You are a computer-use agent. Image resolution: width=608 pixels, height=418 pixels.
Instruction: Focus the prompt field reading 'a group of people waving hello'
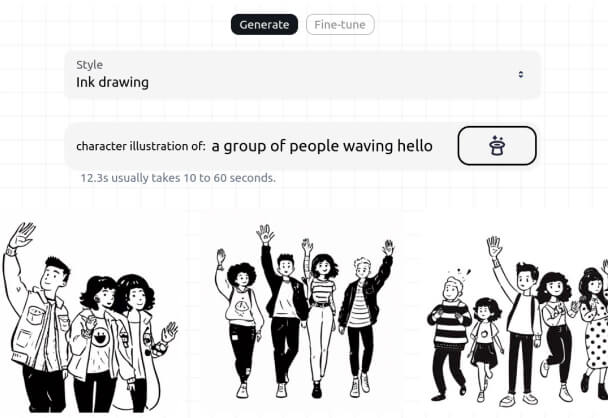[322, 146]
